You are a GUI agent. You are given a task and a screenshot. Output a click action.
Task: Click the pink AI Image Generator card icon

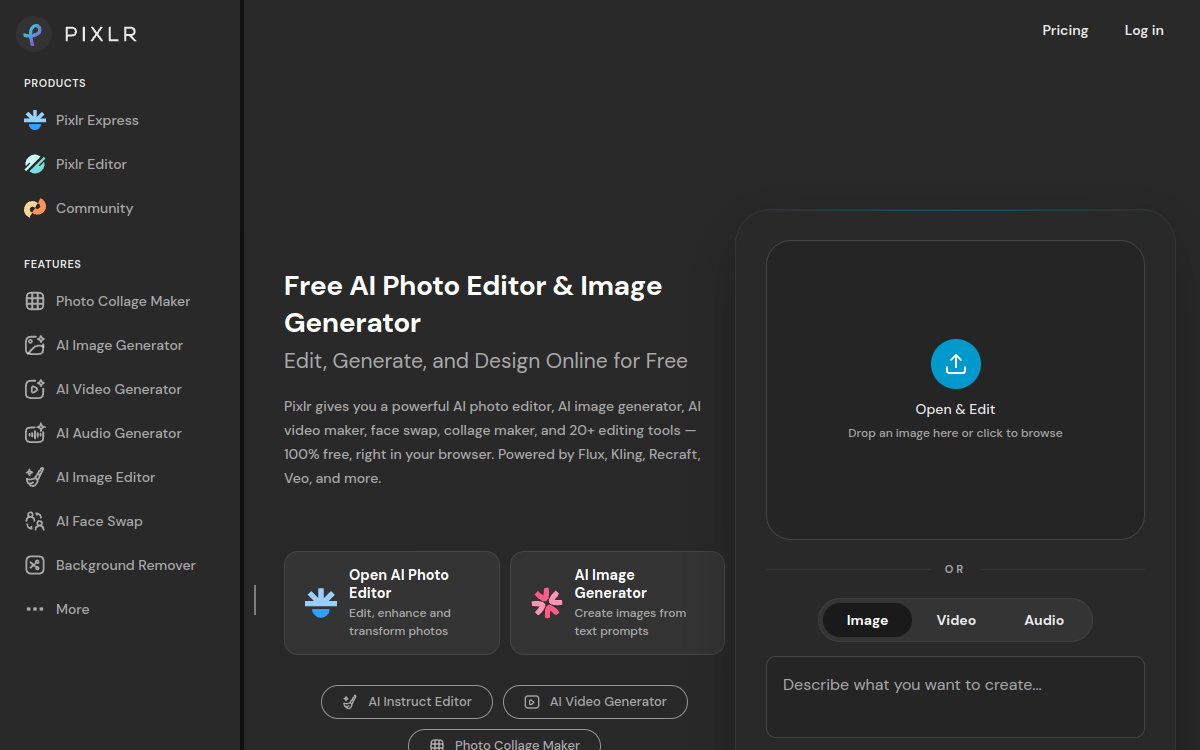click(x=547, y=603)
